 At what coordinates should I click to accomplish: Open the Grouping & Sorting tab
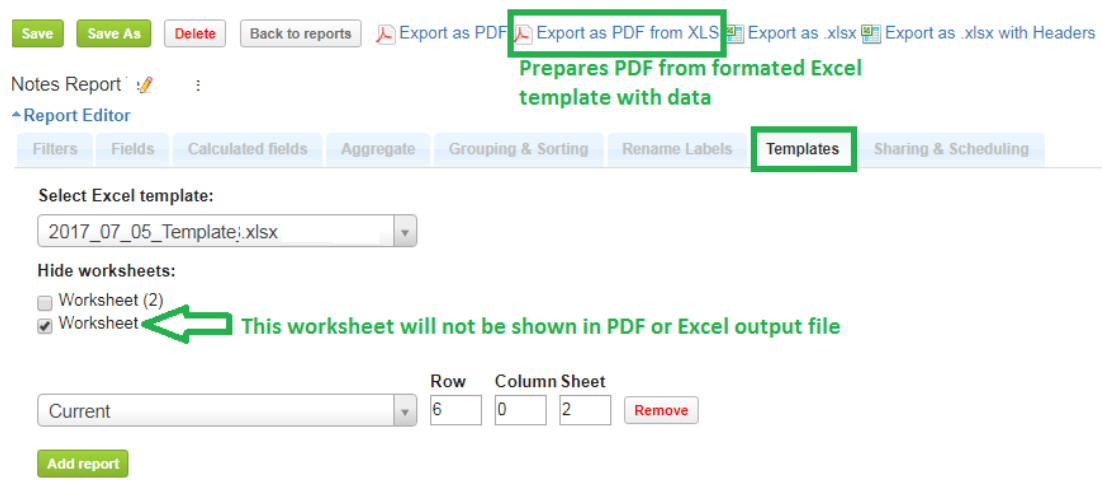coord(518,149)
